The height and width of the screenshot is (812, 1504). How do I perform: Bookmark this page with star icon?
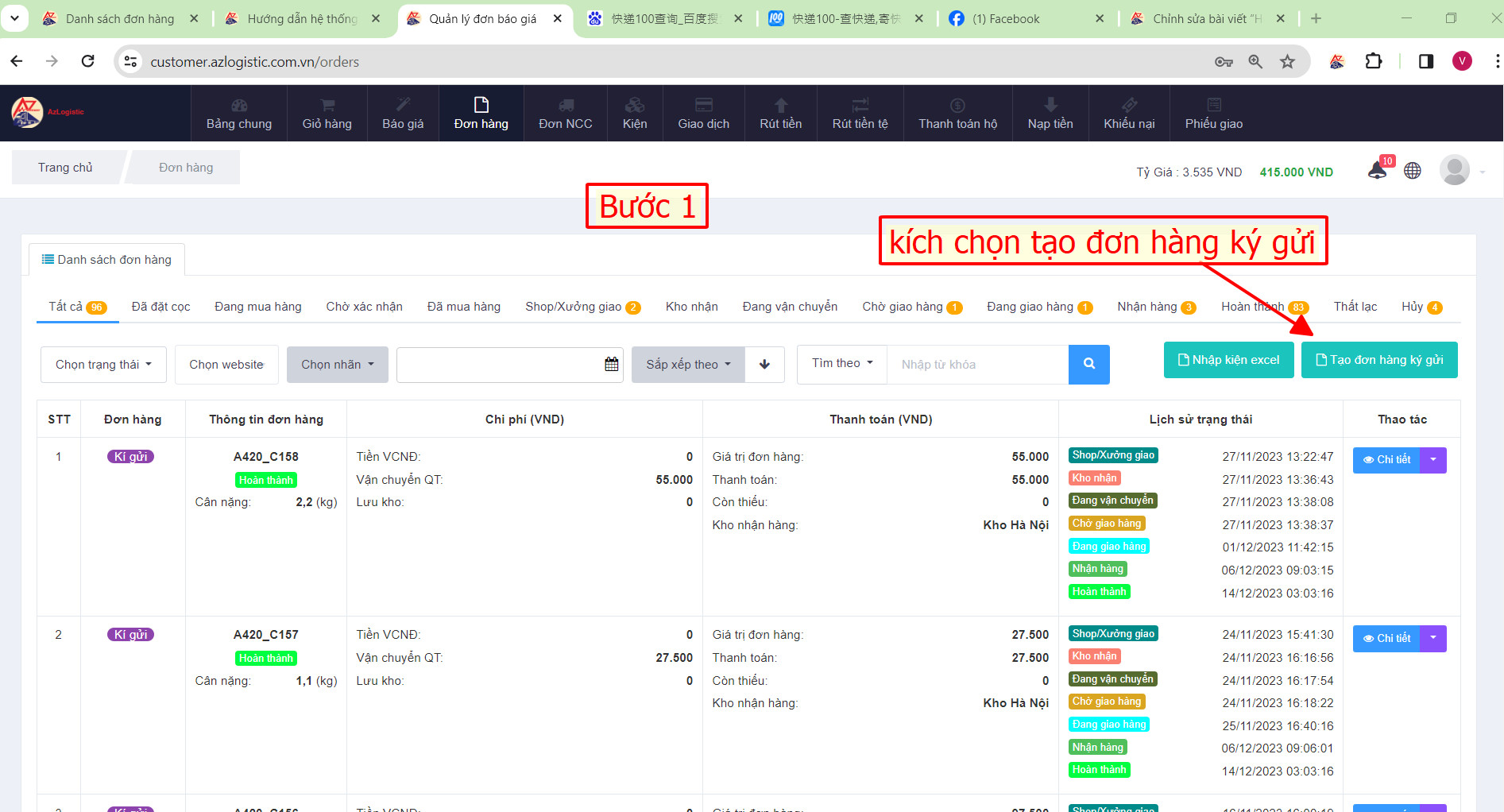coord(1287,62)
